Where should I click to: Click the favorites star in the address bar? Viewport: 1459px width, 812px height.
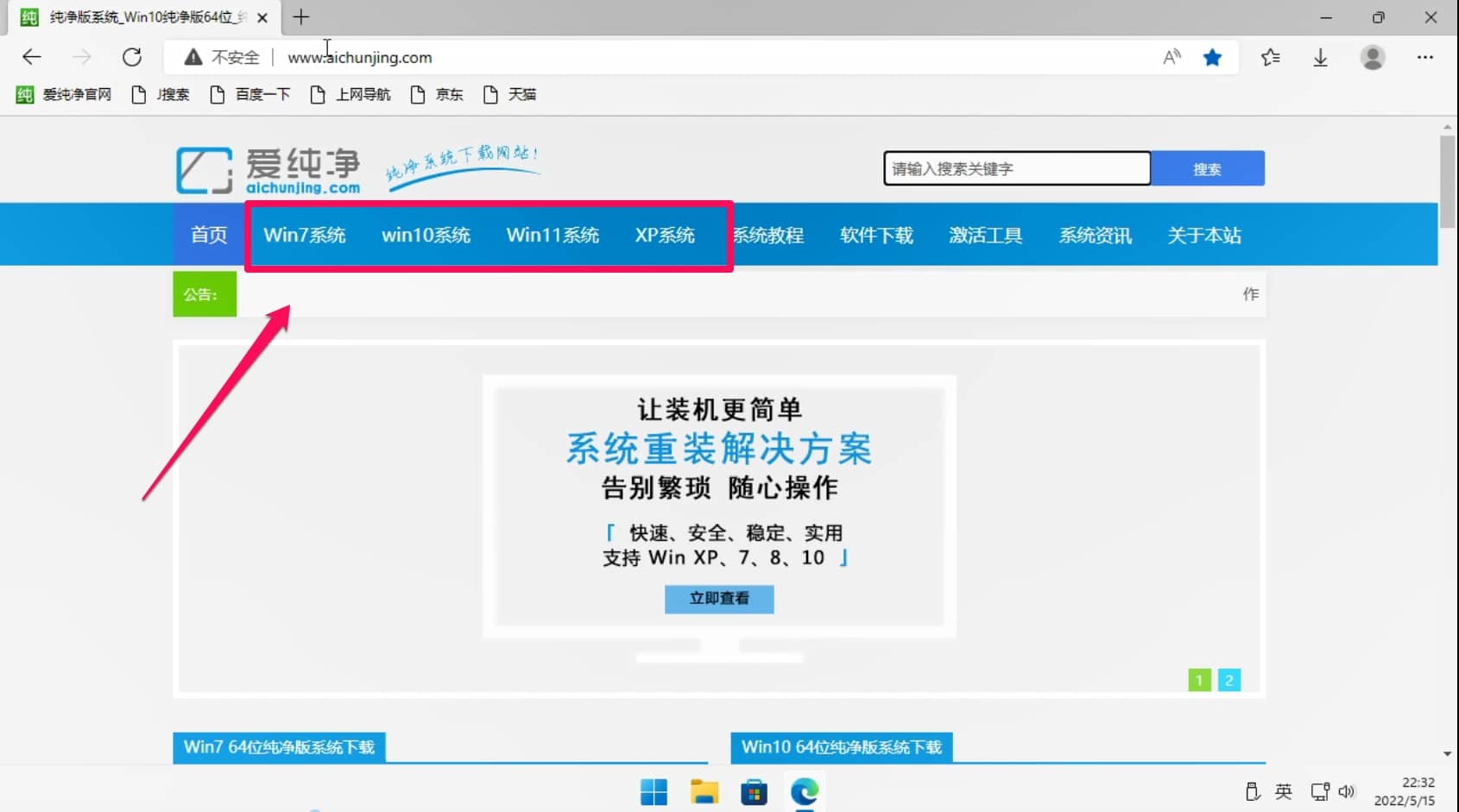coord(1213,57)
